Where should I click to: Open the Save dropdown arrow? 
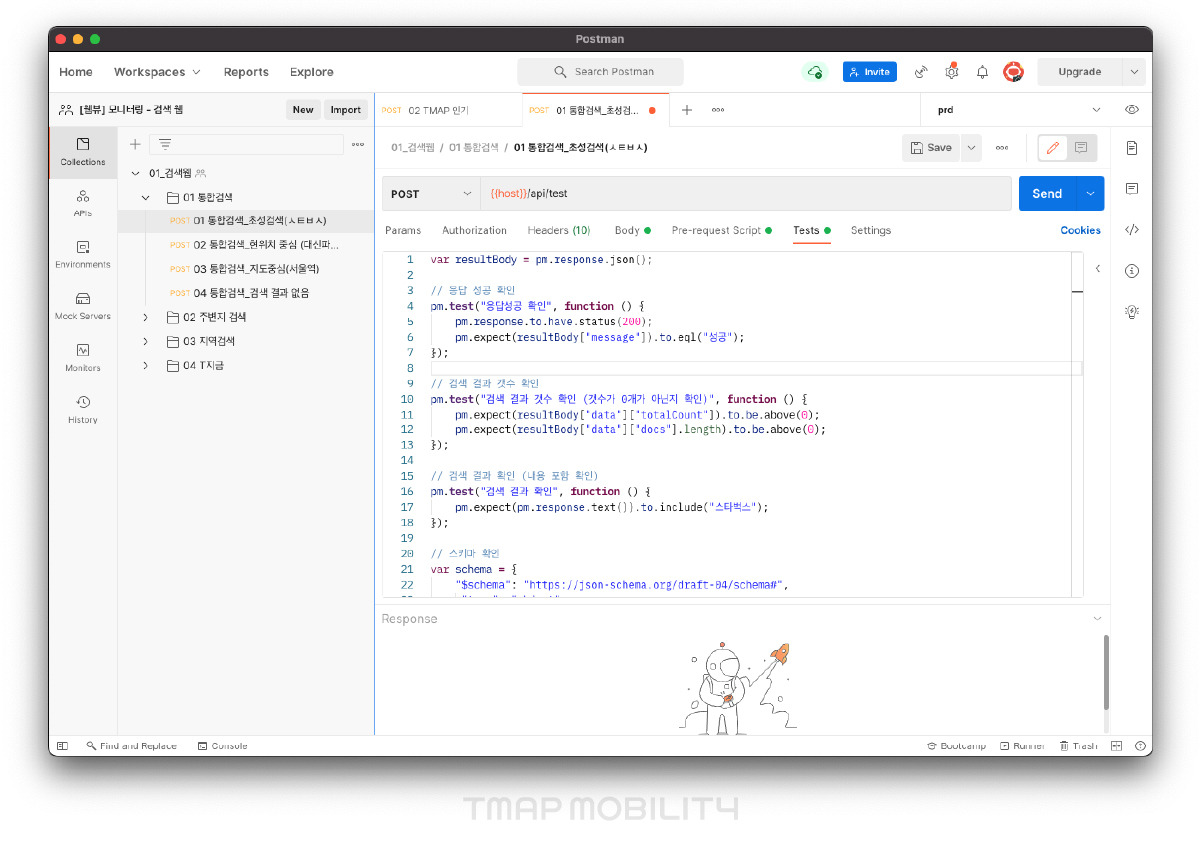coord(971,147)
